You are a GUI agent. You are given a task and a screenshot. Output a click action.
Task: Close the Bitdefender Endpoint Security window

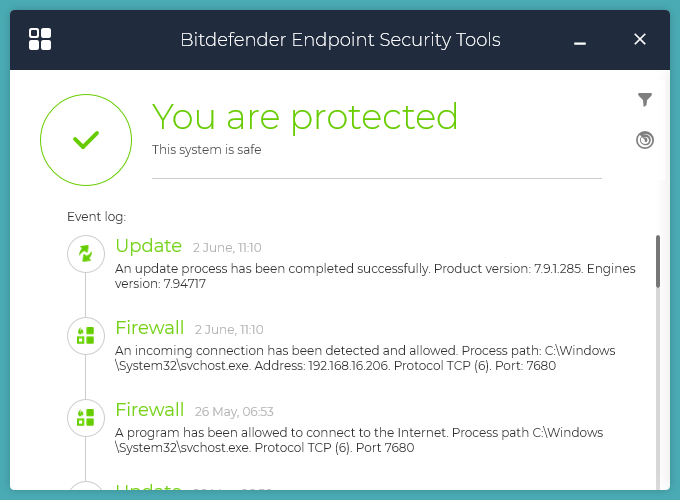640,40
